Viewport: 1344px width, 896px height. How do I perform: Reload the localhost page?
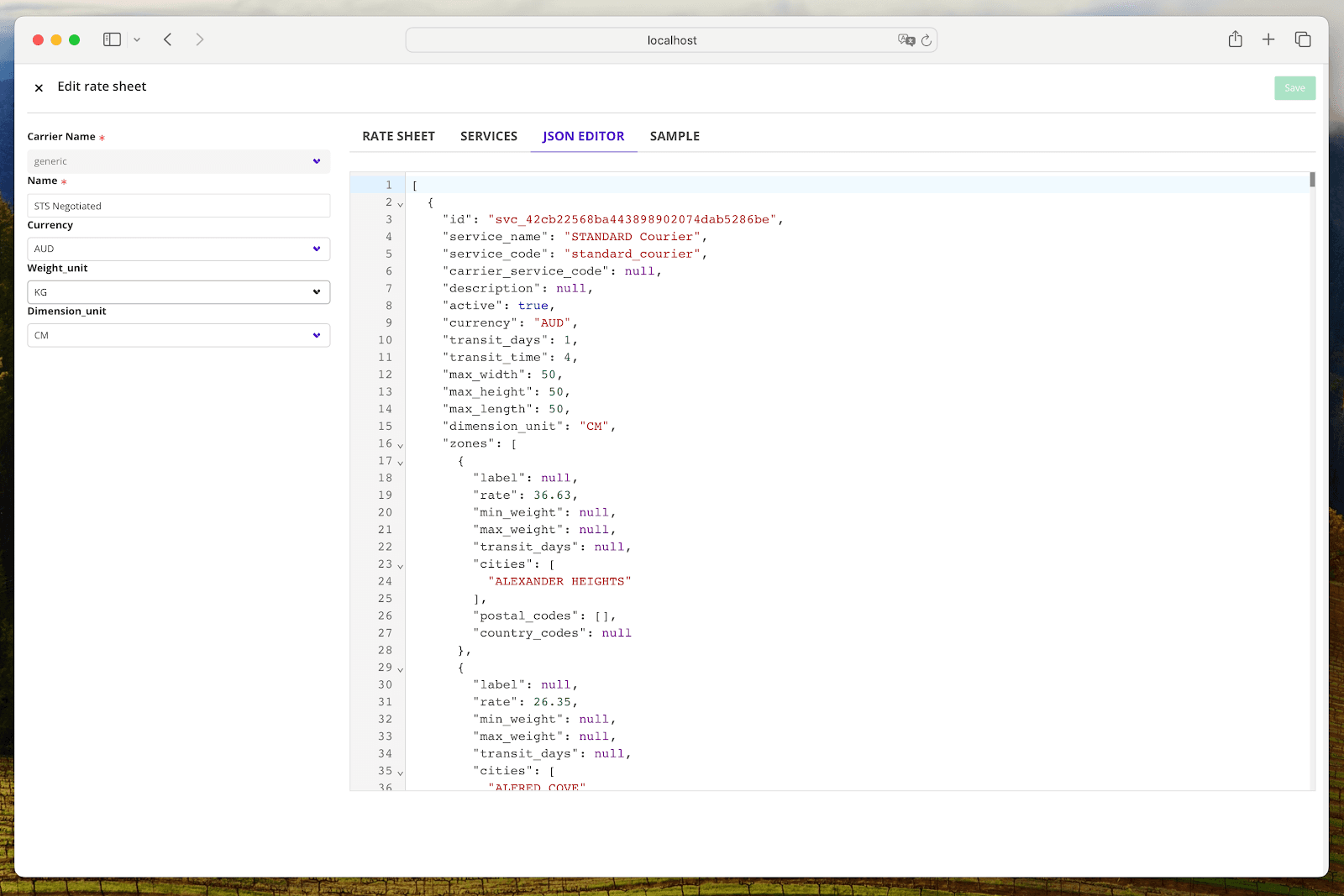pos(926,39)
